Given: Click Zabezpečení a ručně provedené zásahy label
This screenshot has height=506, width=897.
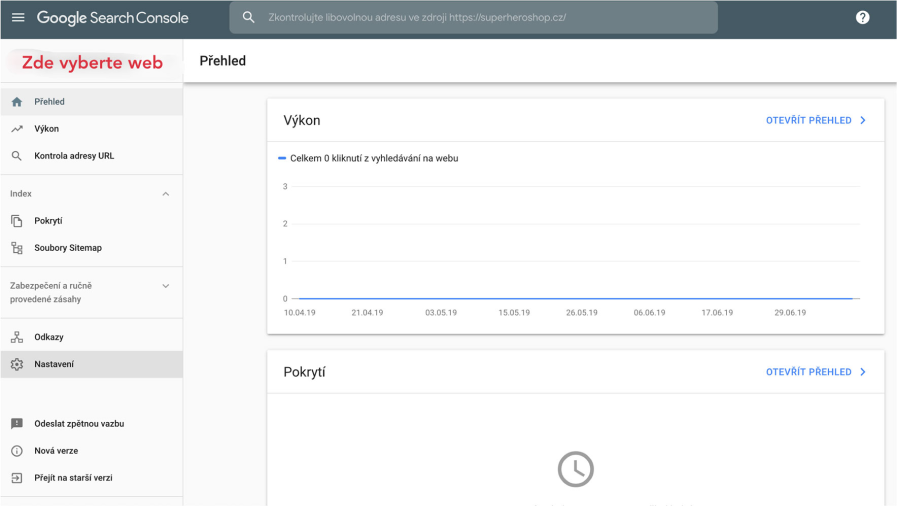Looking at the screenshot, I should pyautogui.click(x=50, y=292).
